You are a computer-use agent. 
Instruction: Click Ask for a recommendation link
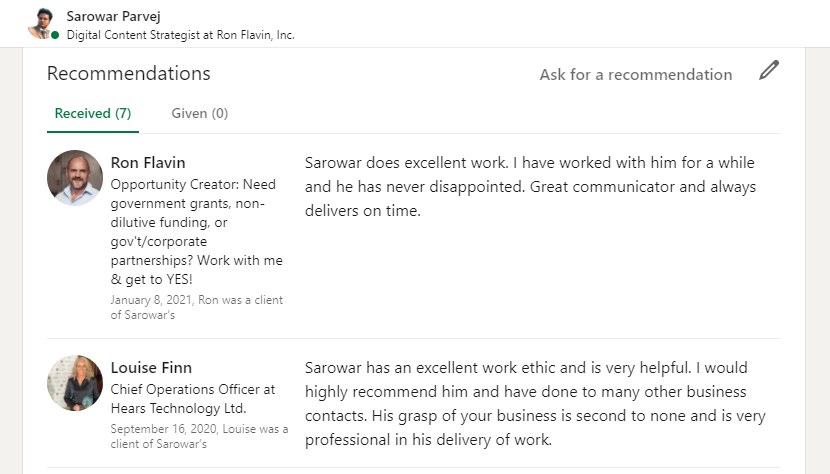click(x=635, y=75)
